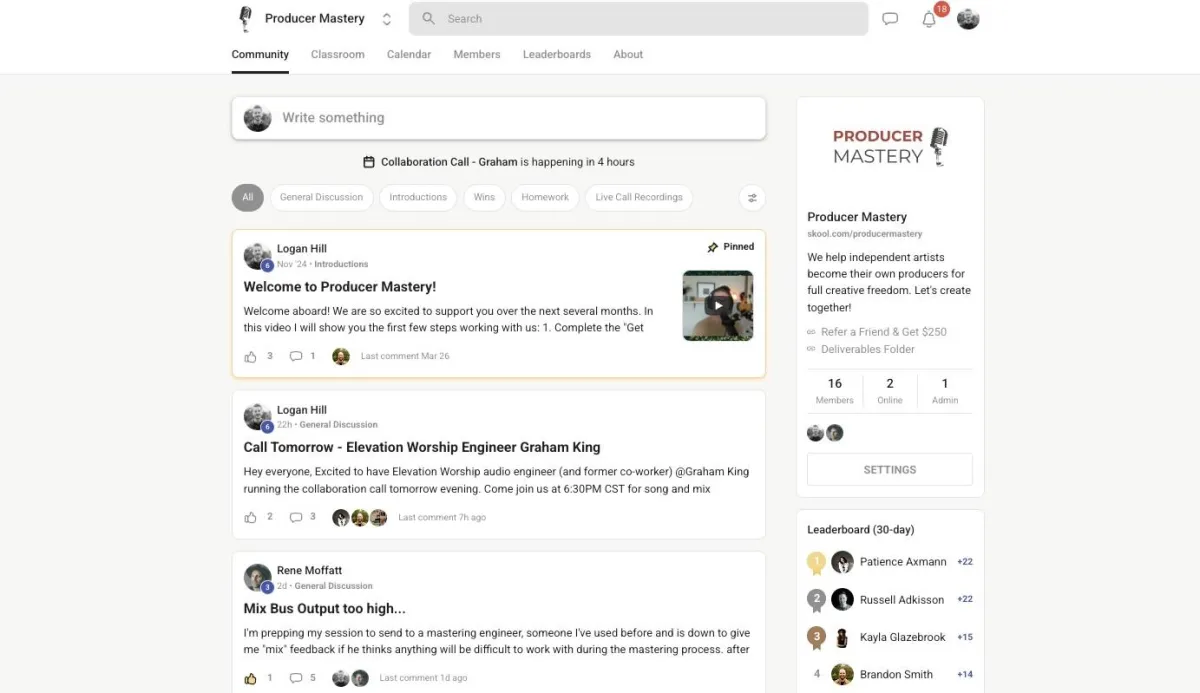Viewport: 1200px width, 693px height.
Task: Like the Call Tomorrow post
Action: (250, 517)
